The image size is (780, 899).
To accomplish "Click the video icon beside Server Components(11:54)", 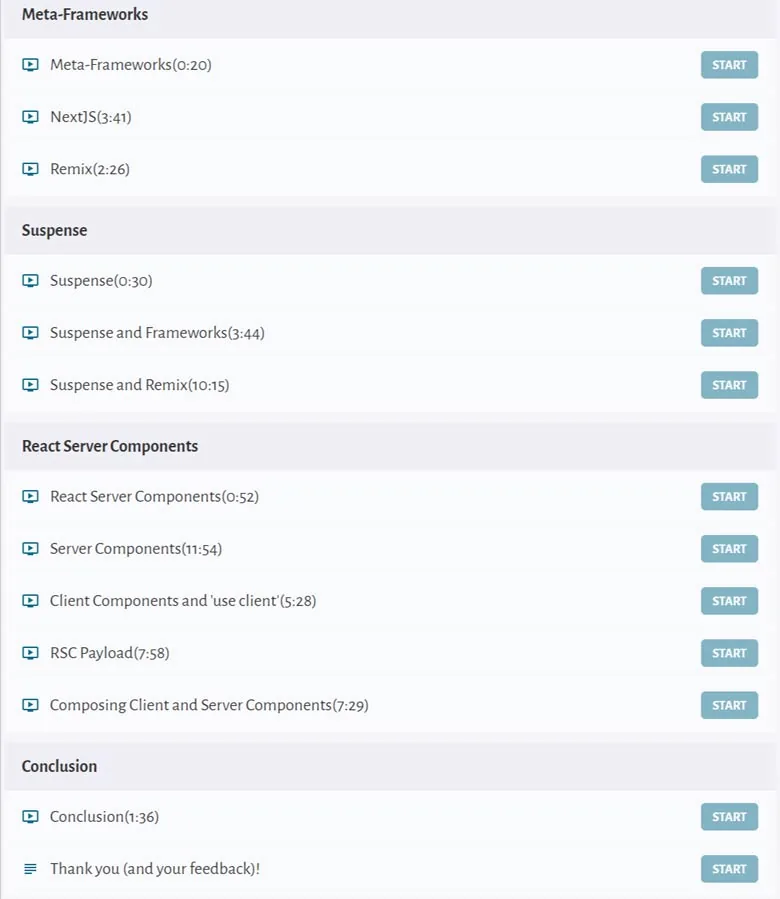I will tap(30, 549).
